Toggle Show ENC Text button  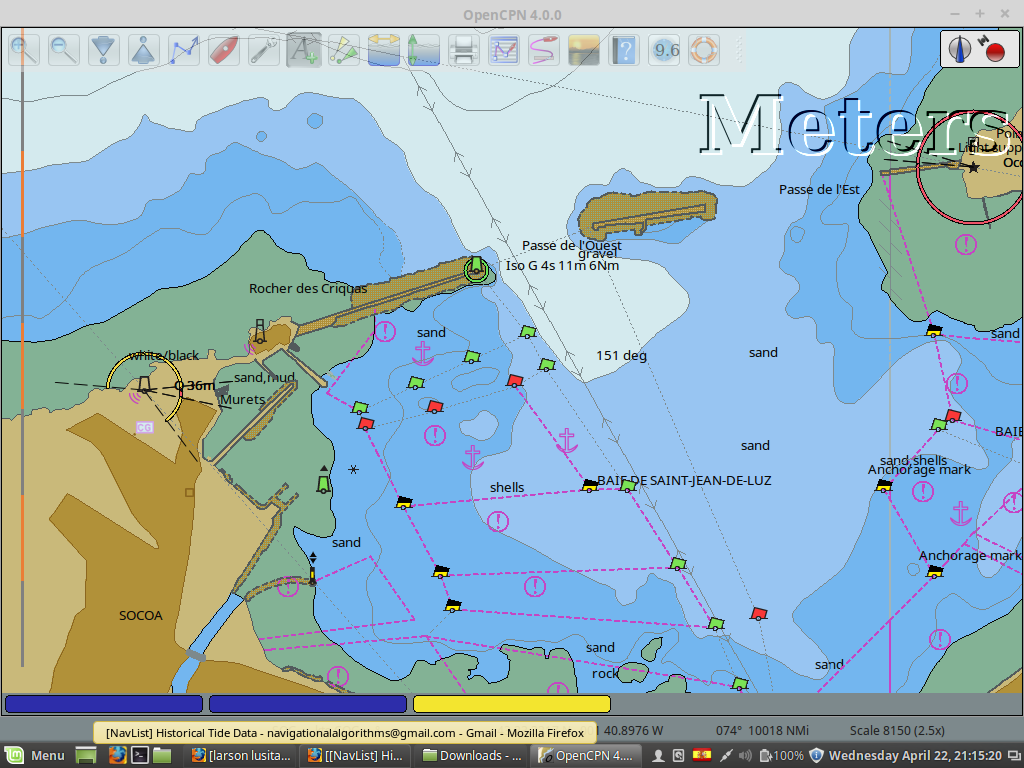(x=304, y=49)
